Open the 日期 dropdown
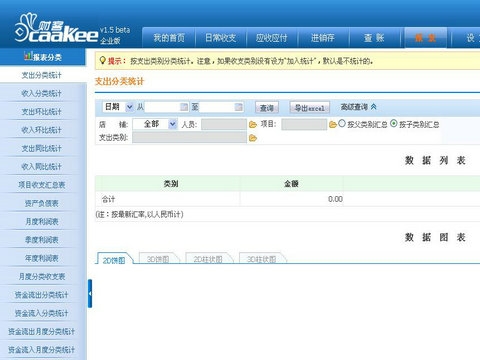Viewport: 480px width, 360px height. coord(118,107)
